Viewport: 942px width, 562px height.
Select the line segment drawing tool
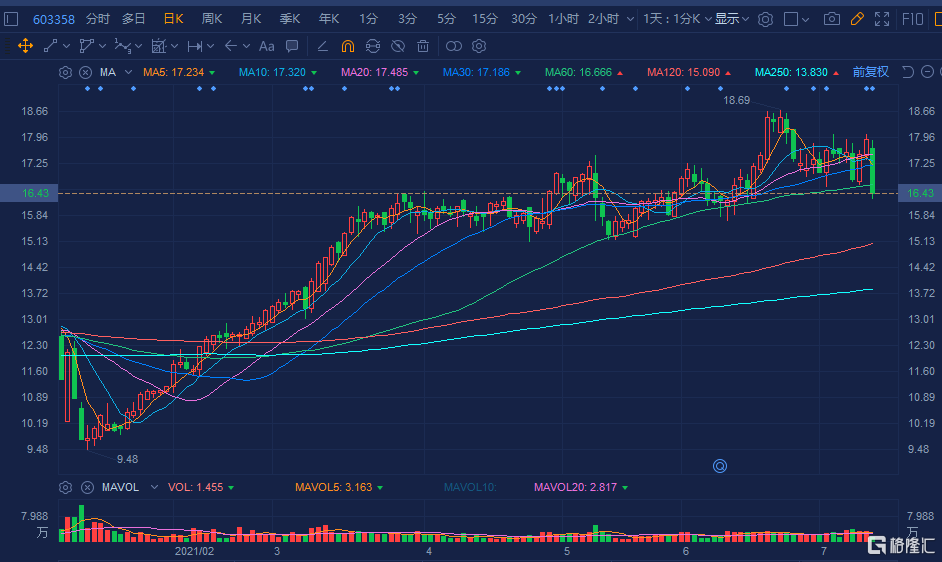pyautogui.click(x=50, y=46)
